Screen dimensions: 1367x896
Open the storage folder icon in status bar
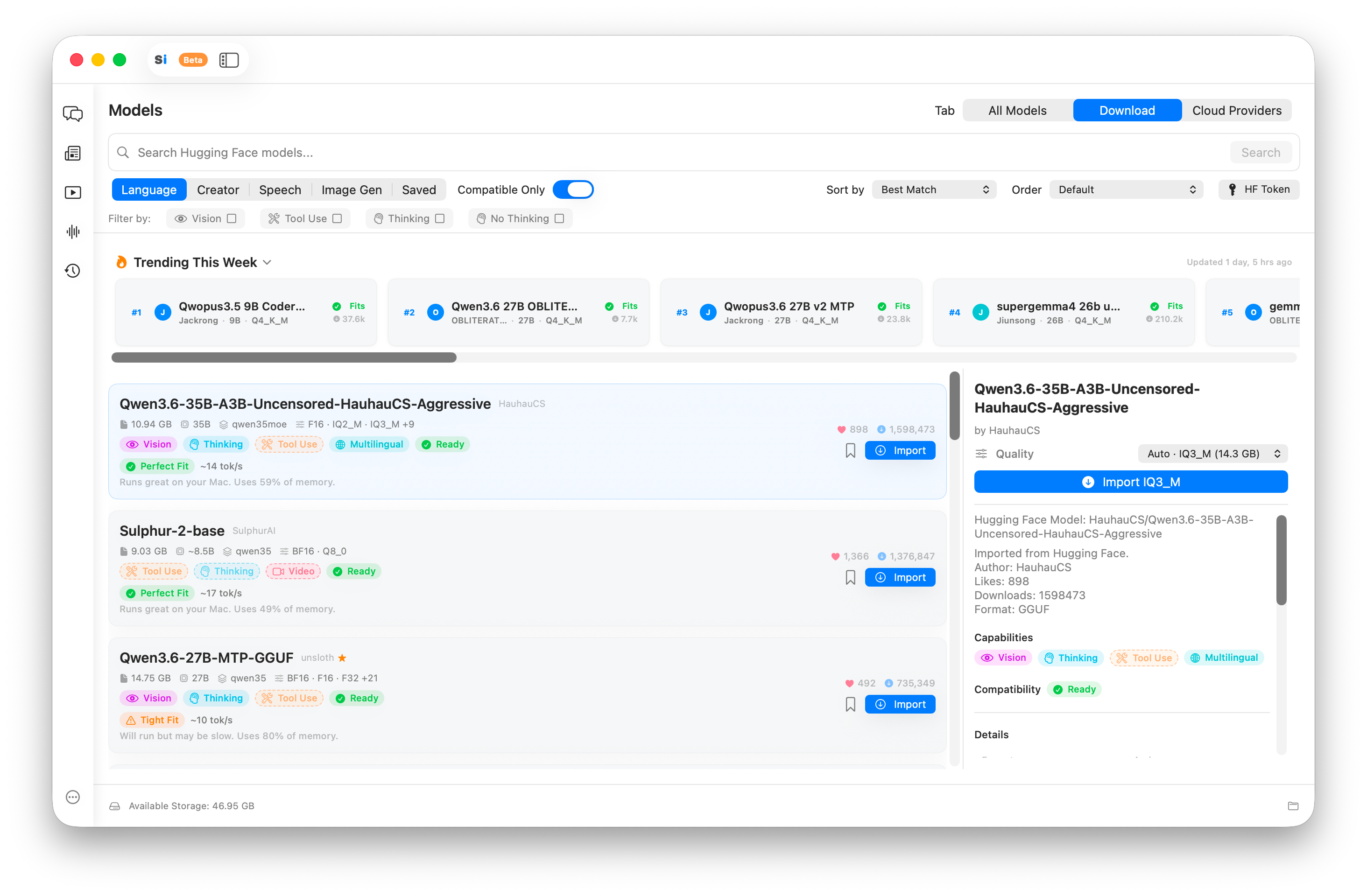click(x=1293, y=806)
